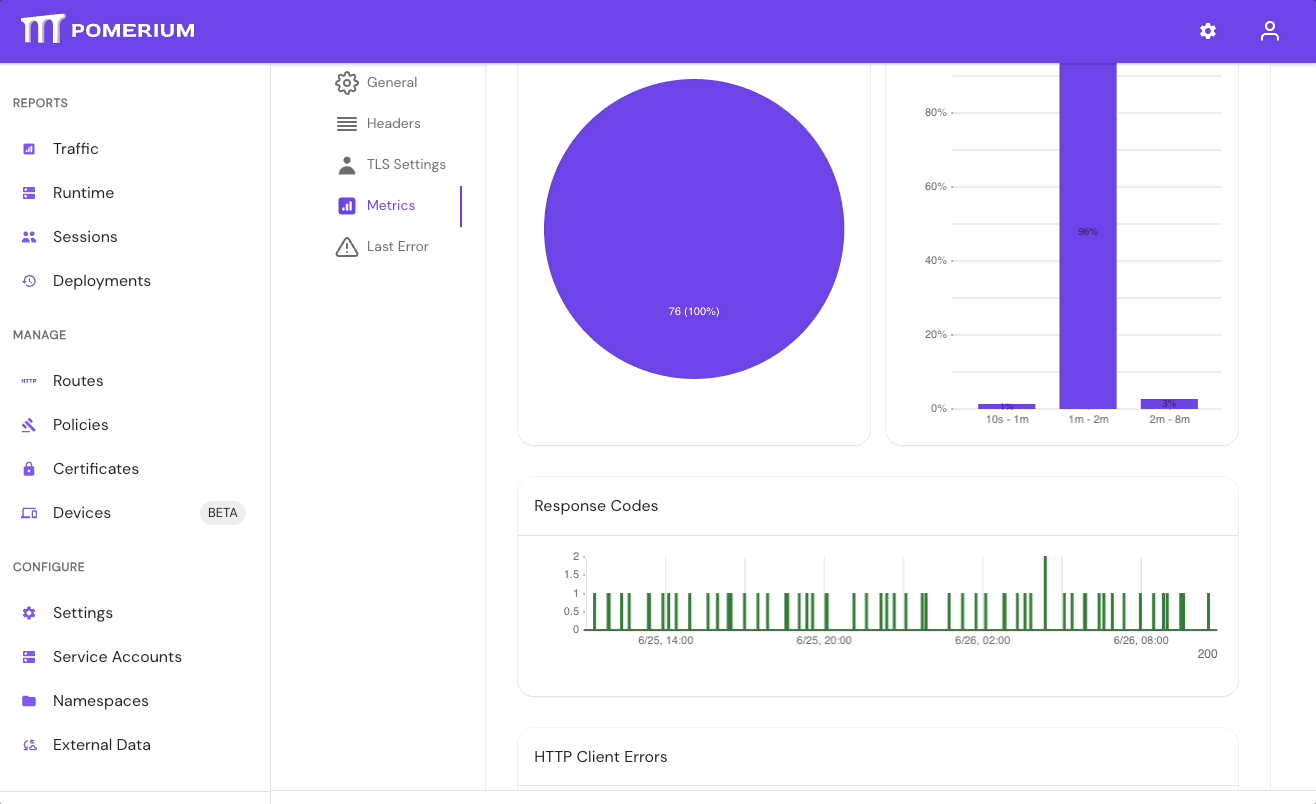Open Devices page marked BETA
Viewport: 1316px width, 804px height.
pos(82,513)
